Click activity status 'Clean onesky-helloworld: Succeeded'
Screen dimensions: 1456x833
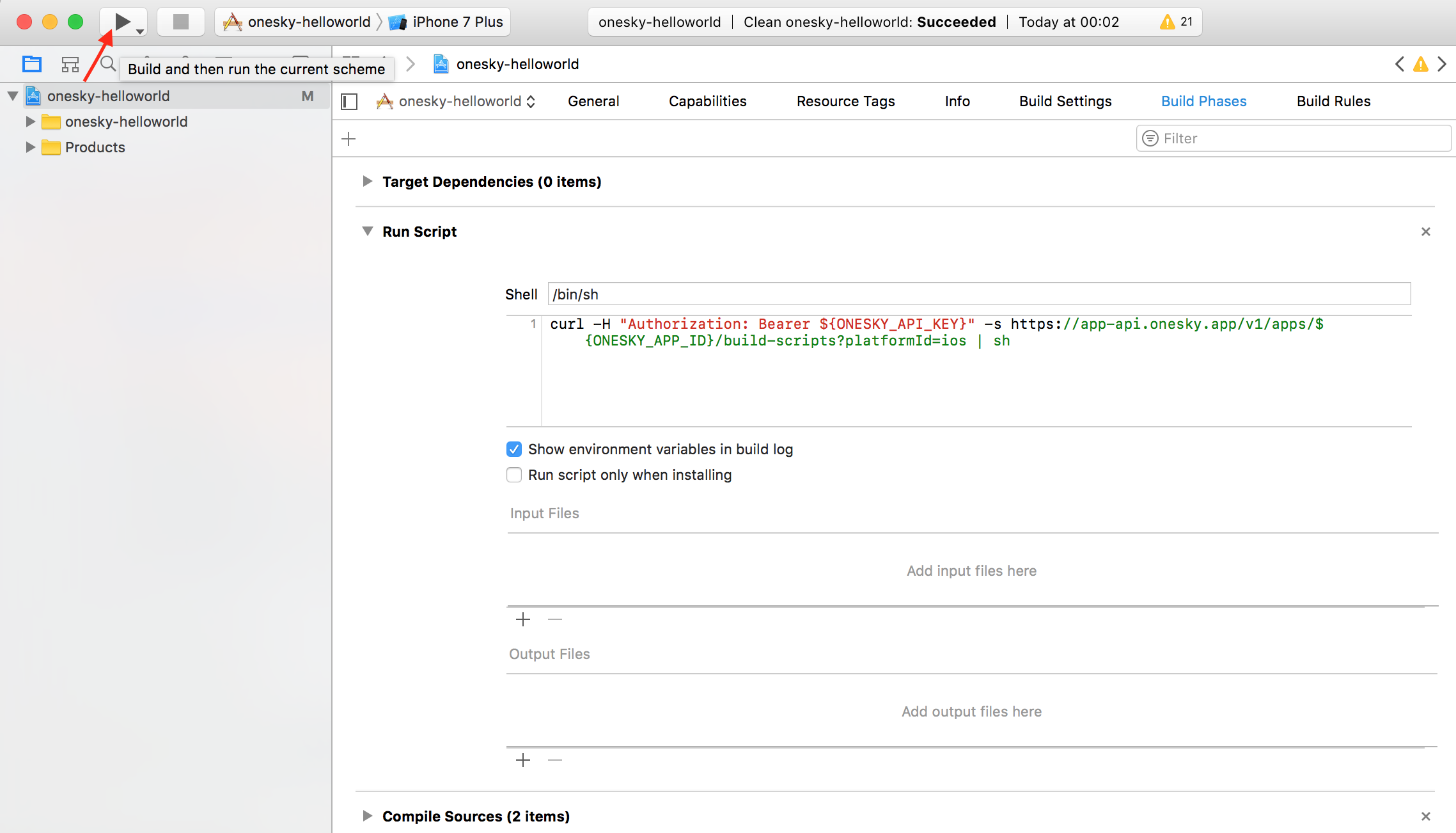click(870, 22)
